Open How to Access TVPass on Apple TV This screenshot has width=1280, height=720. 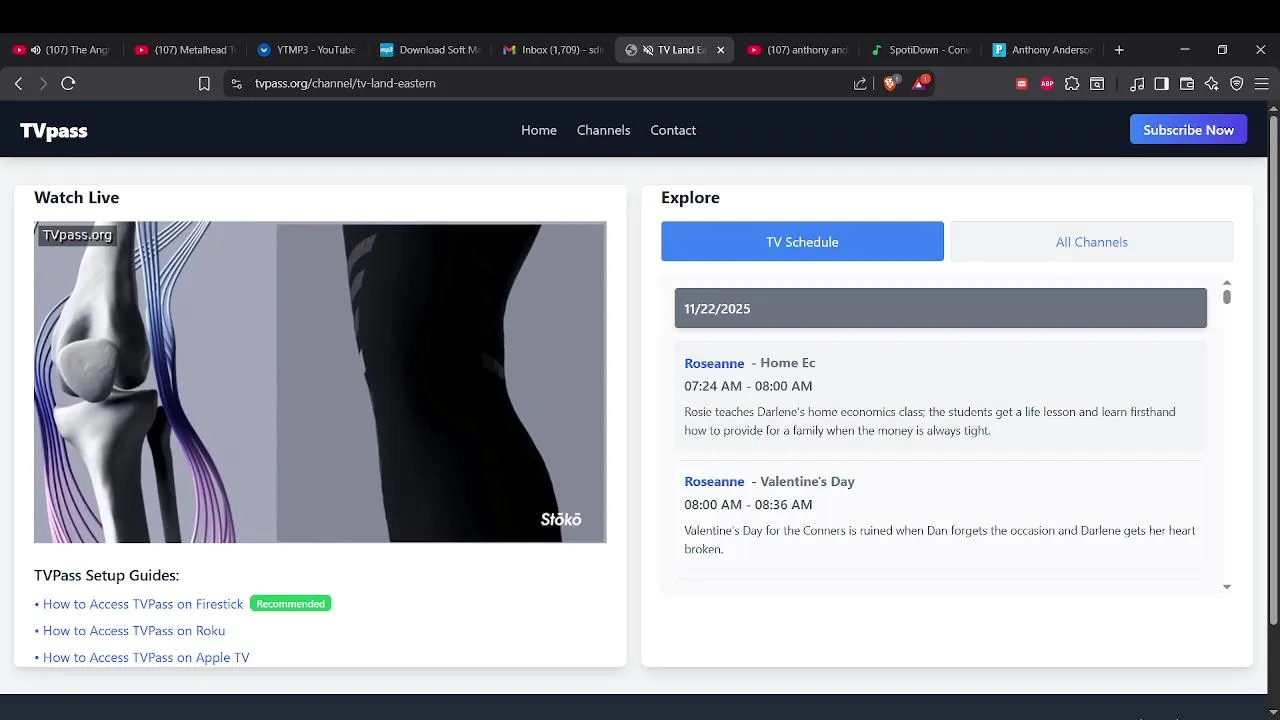146,658
